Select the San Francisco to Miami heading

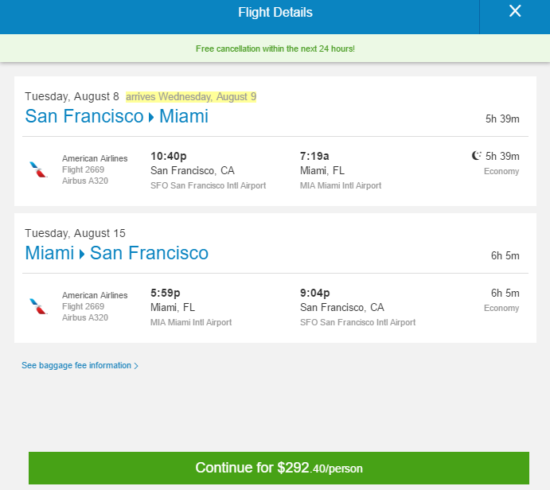pyautogui.click(x=116, y=116)
